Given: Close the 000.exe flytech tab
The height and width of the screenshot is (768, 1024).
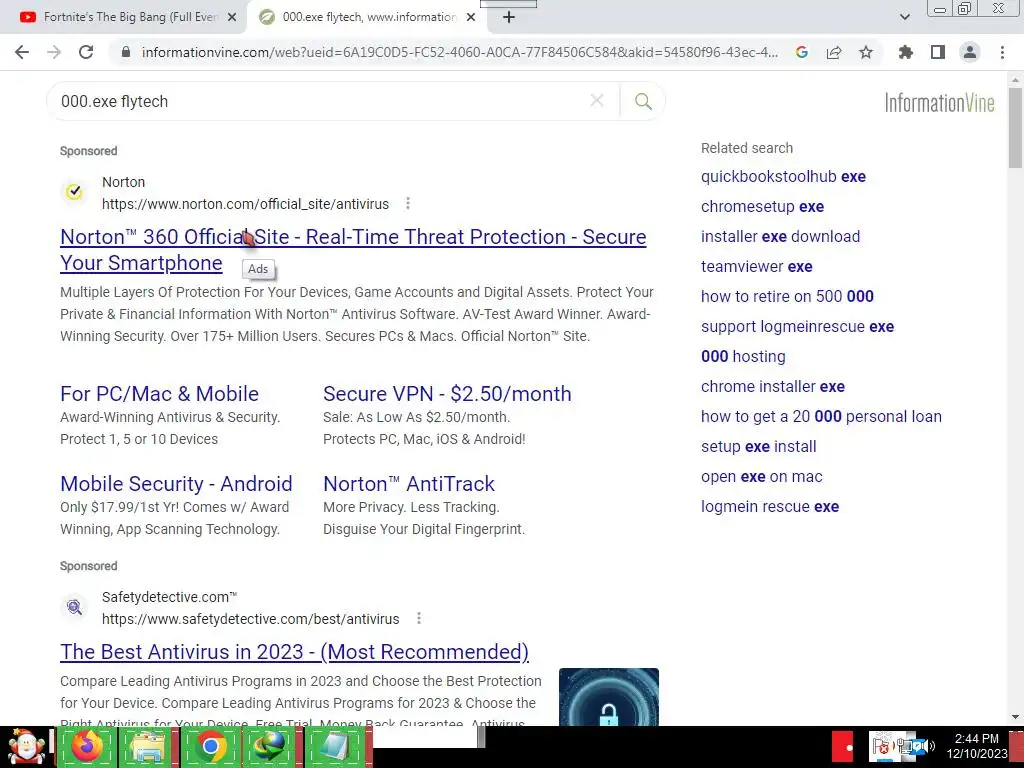Looking at the screenshot, I should point(471,18).
